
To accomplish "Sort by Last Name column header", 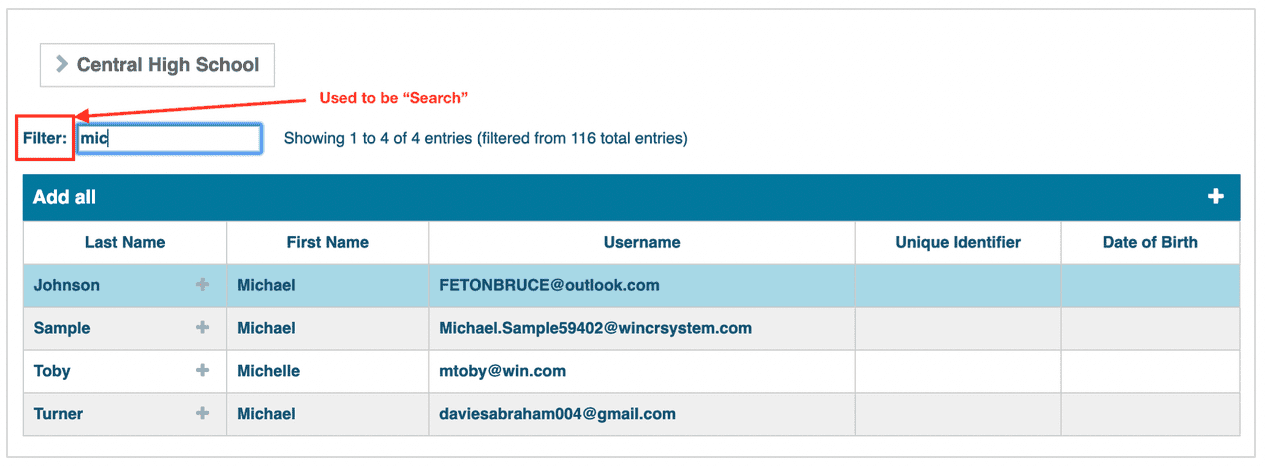I will pos(125,242).
